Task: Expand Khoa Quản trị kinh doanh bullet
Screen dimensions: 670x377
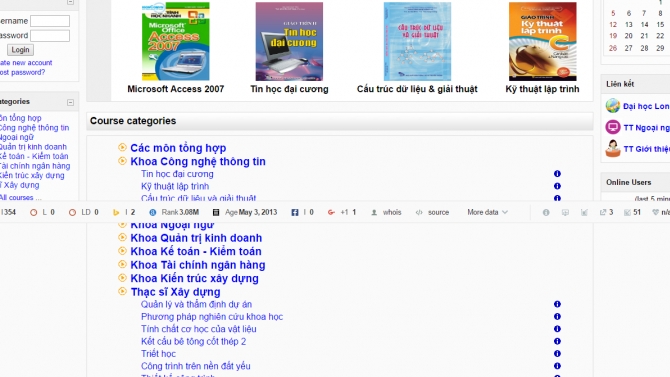Action: tap(122, 237)
